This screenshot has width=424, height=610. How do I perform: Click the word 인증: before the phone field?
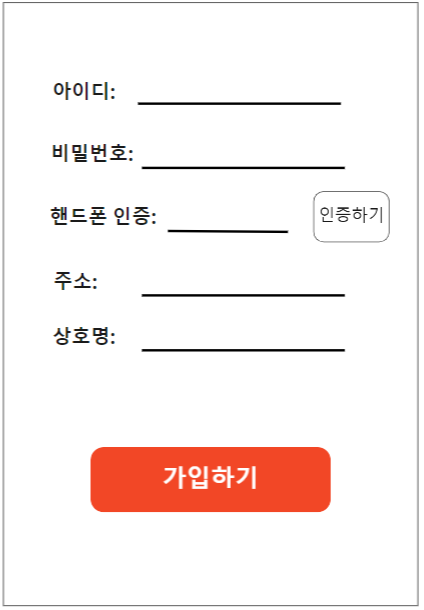pos(135,216)
